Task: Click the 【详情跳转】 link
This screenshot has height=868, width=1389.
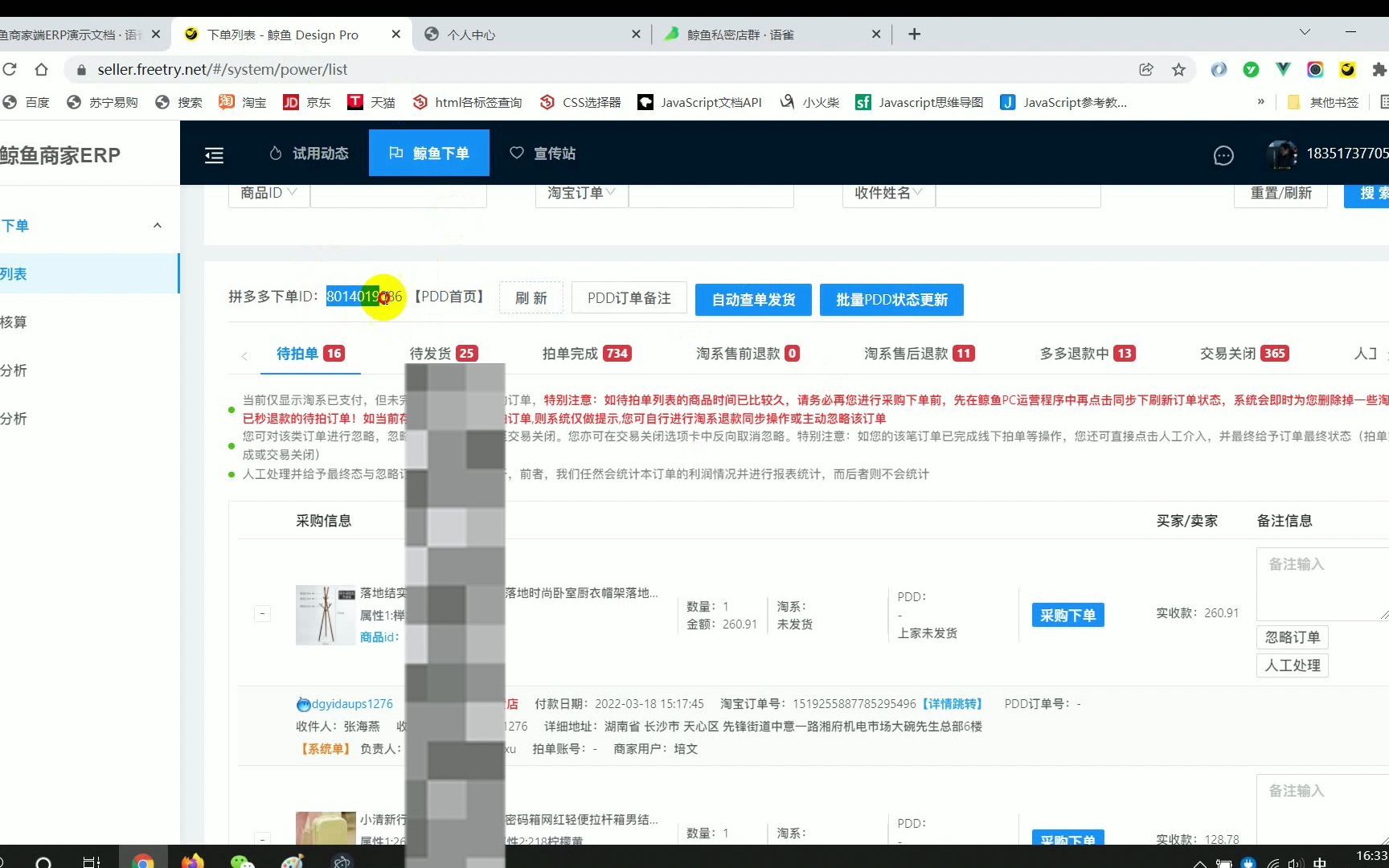Action: point(953,704)
